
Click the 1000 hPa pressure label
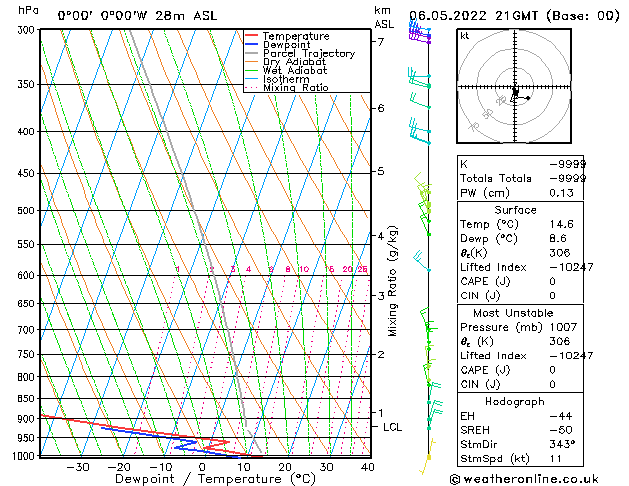point(24,456)
